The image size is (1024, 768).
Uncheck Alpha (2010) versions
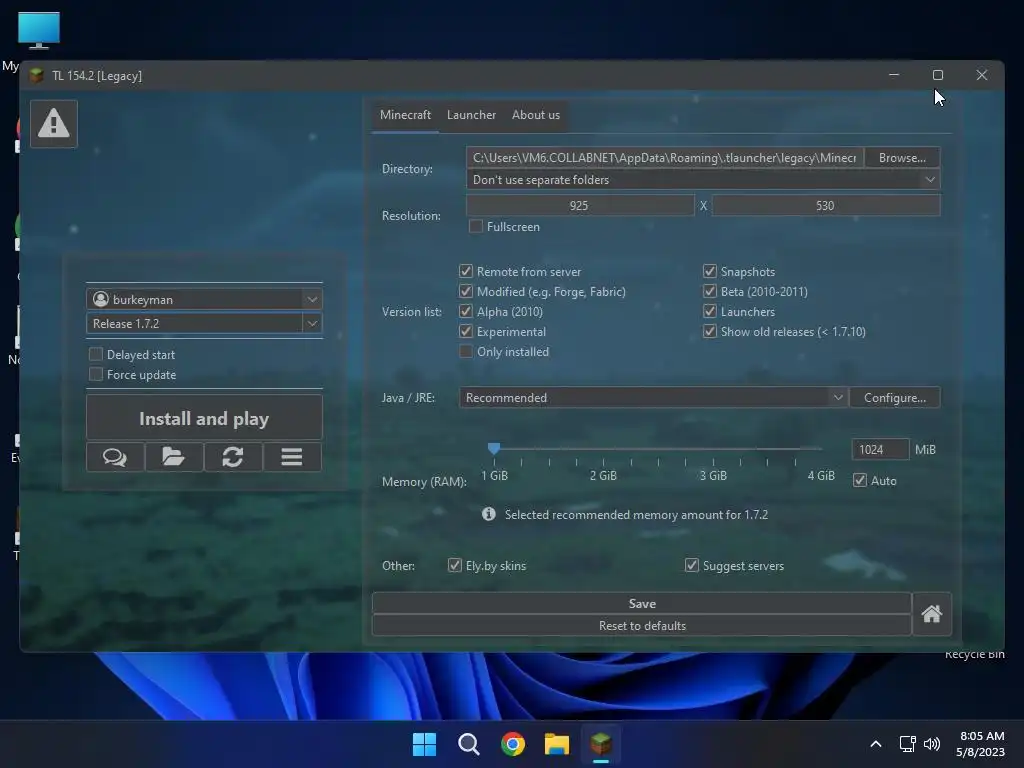[x=466, y=312]
